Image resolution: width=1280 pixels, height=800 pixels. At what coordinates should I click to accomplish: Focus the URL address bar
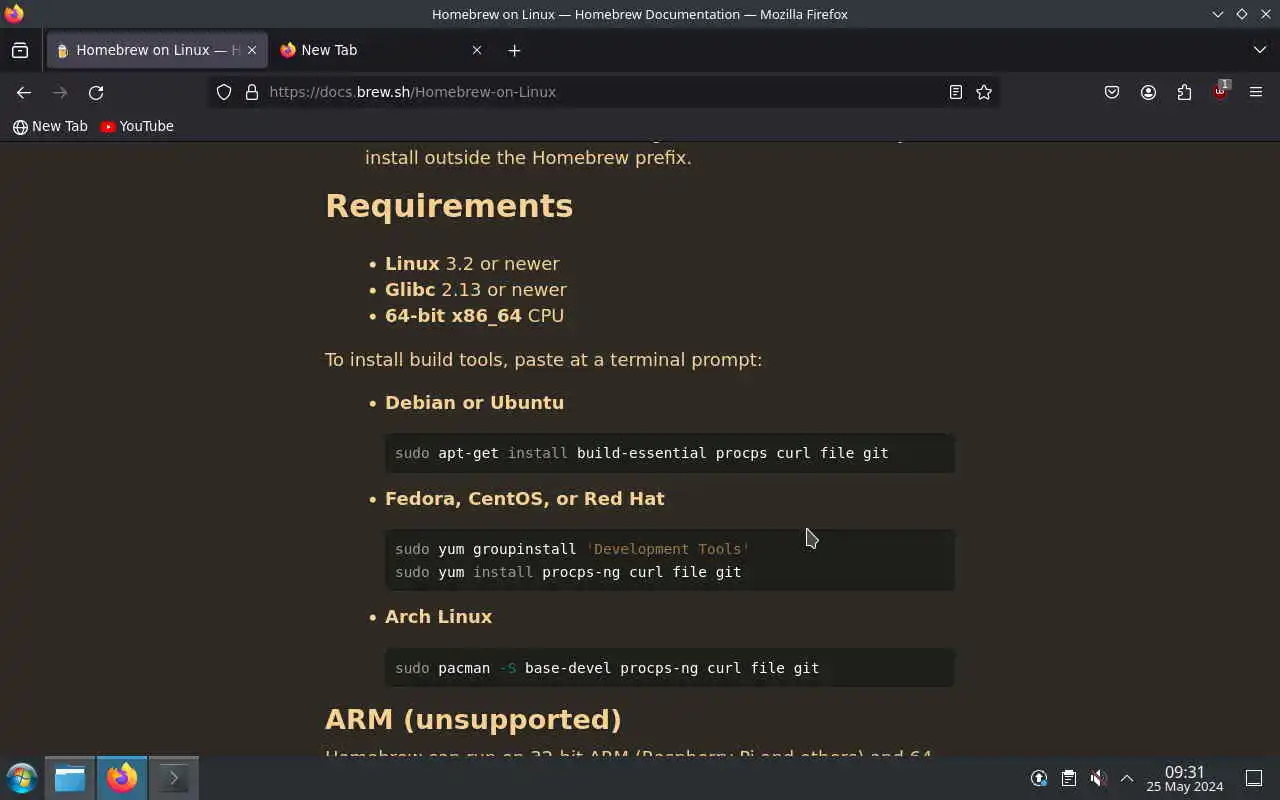(604, 92)
